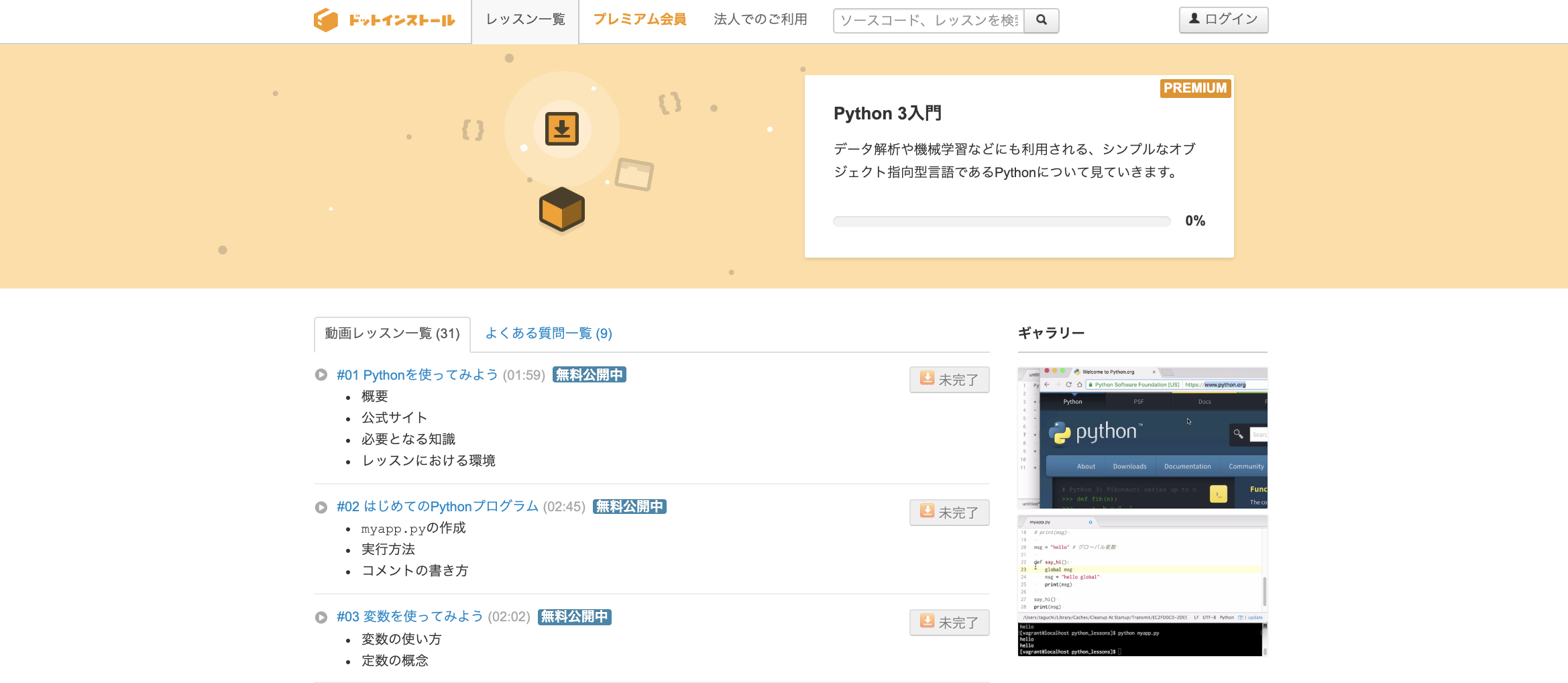
Task: Click the search magnifier button
Action: [x=1042, y=20]
